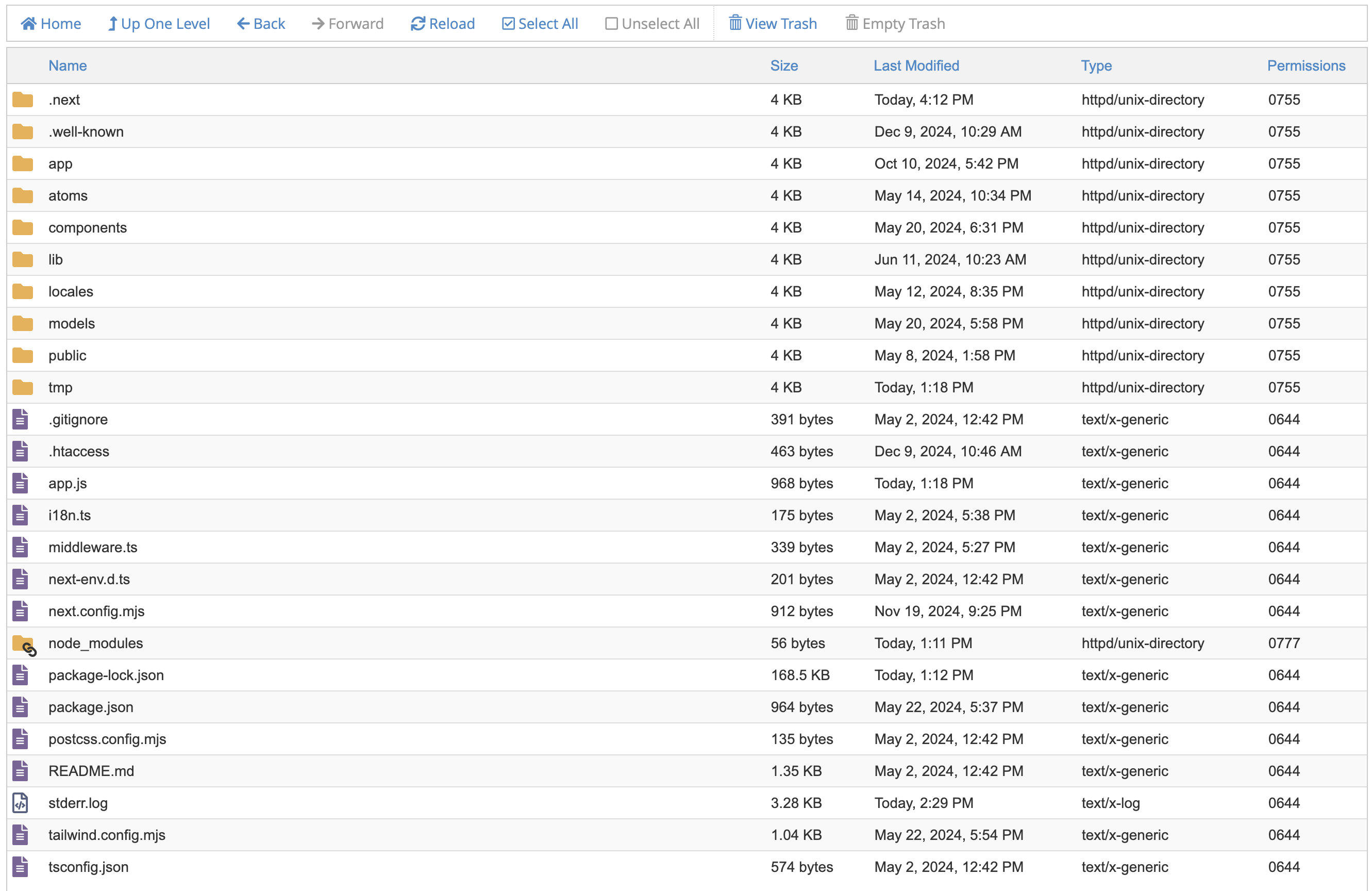The height and width of the screenshot is (891, 1372).
Task: Select the middleware.ts file name
Action: [x=93, y=547]
